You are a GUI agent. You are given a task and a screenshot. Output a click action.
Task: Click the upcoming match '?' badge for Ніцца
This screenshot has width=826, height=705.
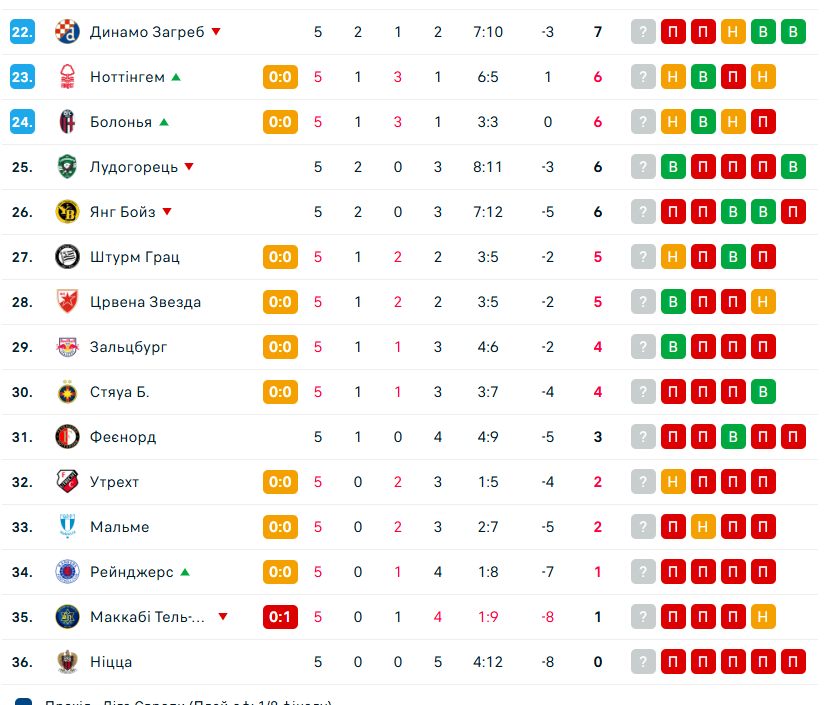coord(643,662)
